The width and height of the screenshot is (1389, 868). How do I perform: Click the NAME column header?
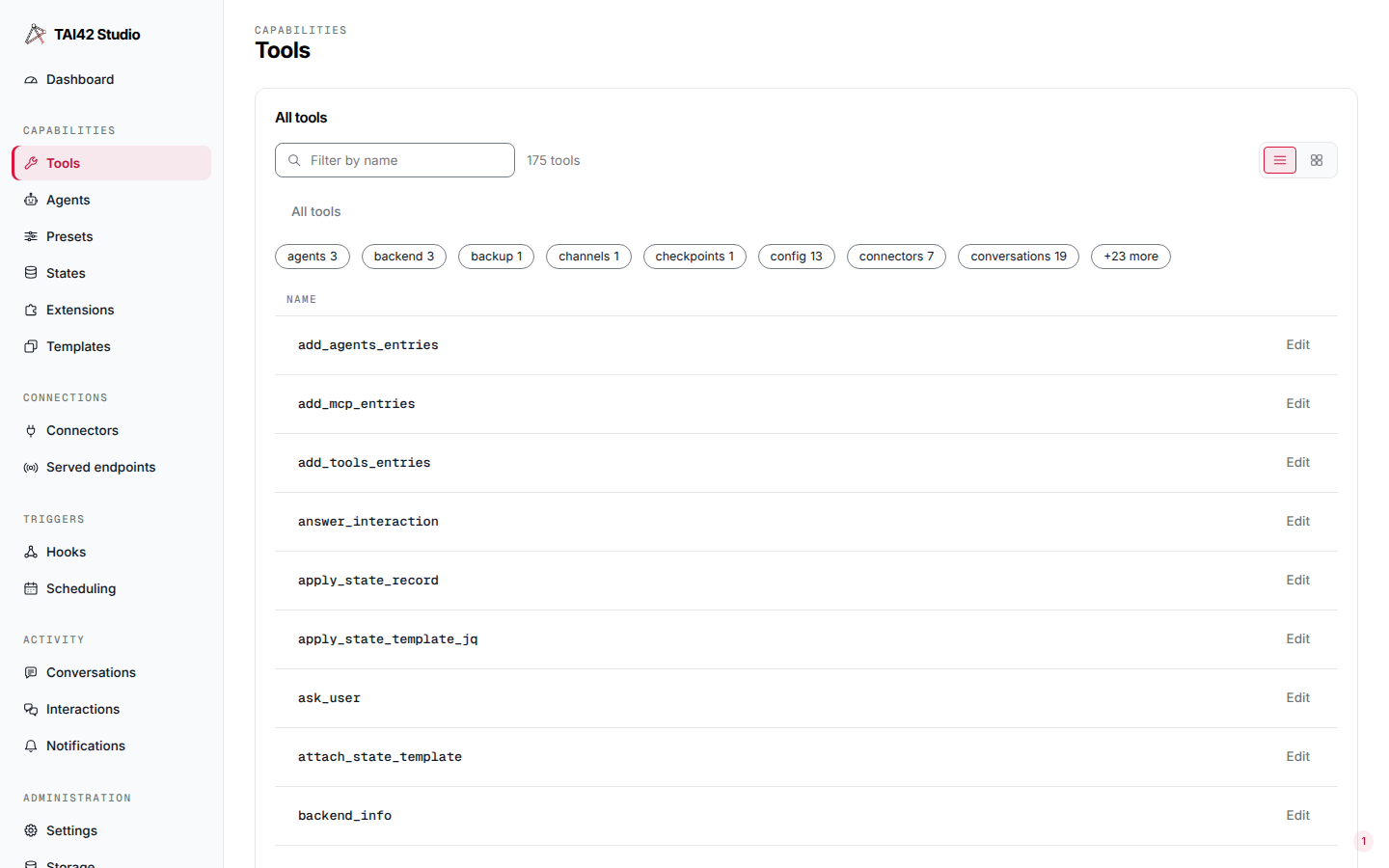301,300
